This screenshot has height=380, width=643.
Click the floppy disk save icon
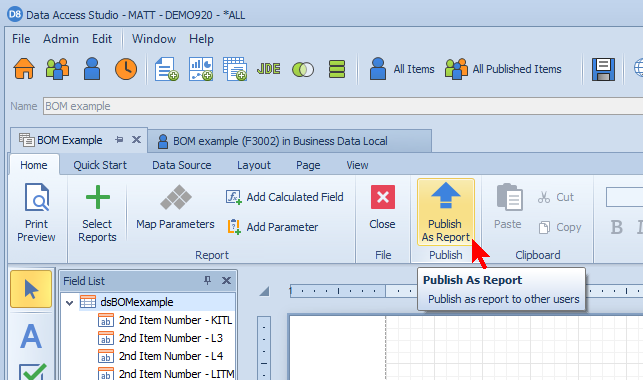(603, 69)
